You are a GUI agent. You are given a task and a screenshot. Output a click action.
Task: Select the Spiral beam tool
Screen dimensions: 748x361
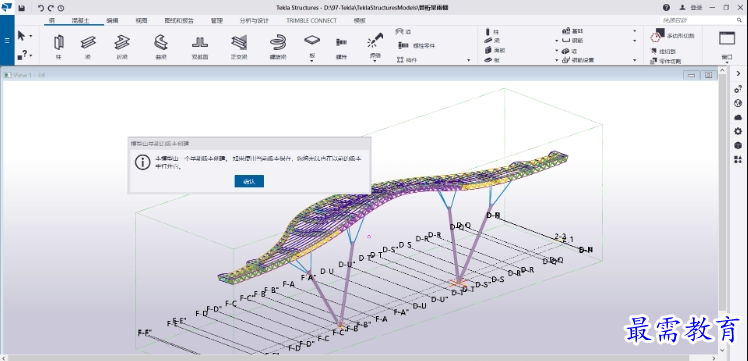[x=278, y=46]
